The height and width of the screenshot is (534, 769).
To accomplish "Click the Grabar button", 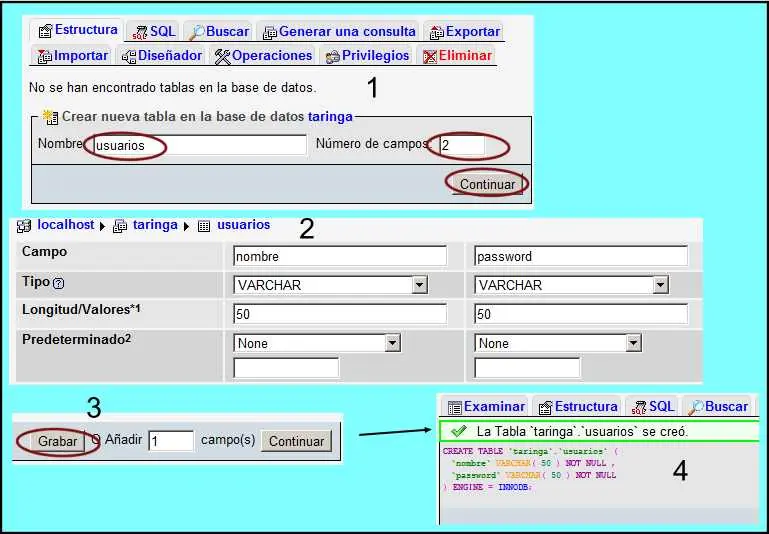I will (x=57, y=441).
